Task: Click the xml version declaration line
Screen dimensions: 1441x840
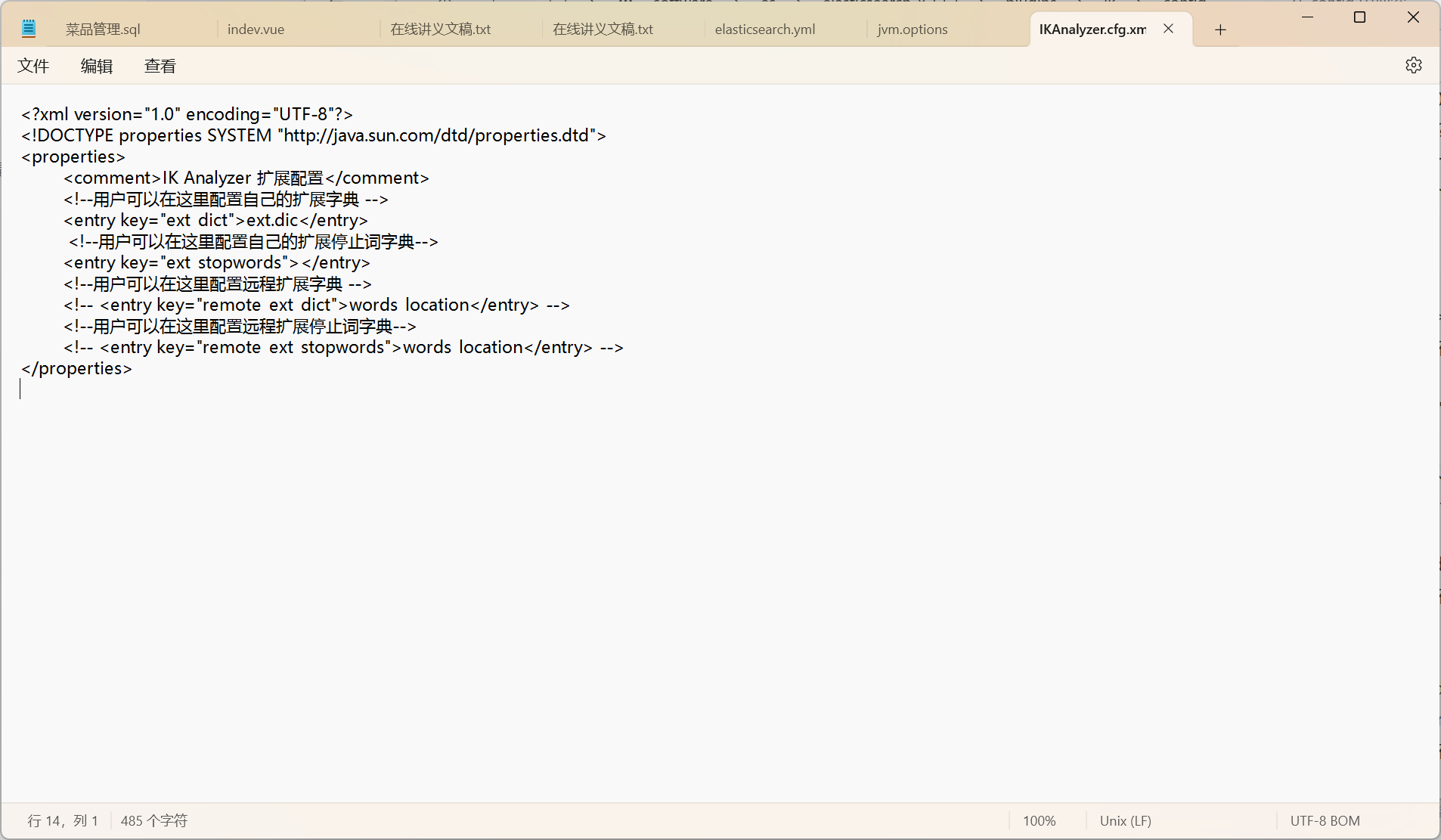Action: coord(187,114)
